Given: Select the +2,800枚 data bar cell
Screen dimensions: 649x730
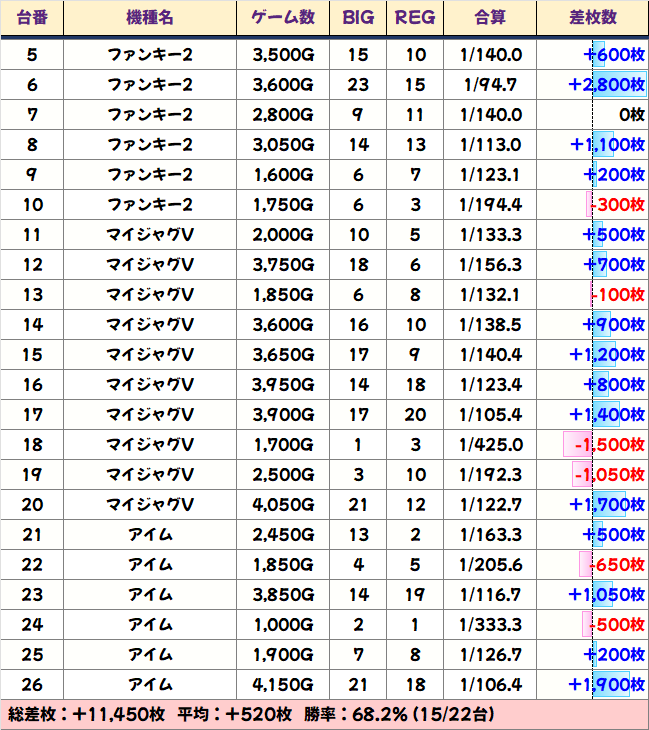Looking at the screenshot, I should pos(606,85).
